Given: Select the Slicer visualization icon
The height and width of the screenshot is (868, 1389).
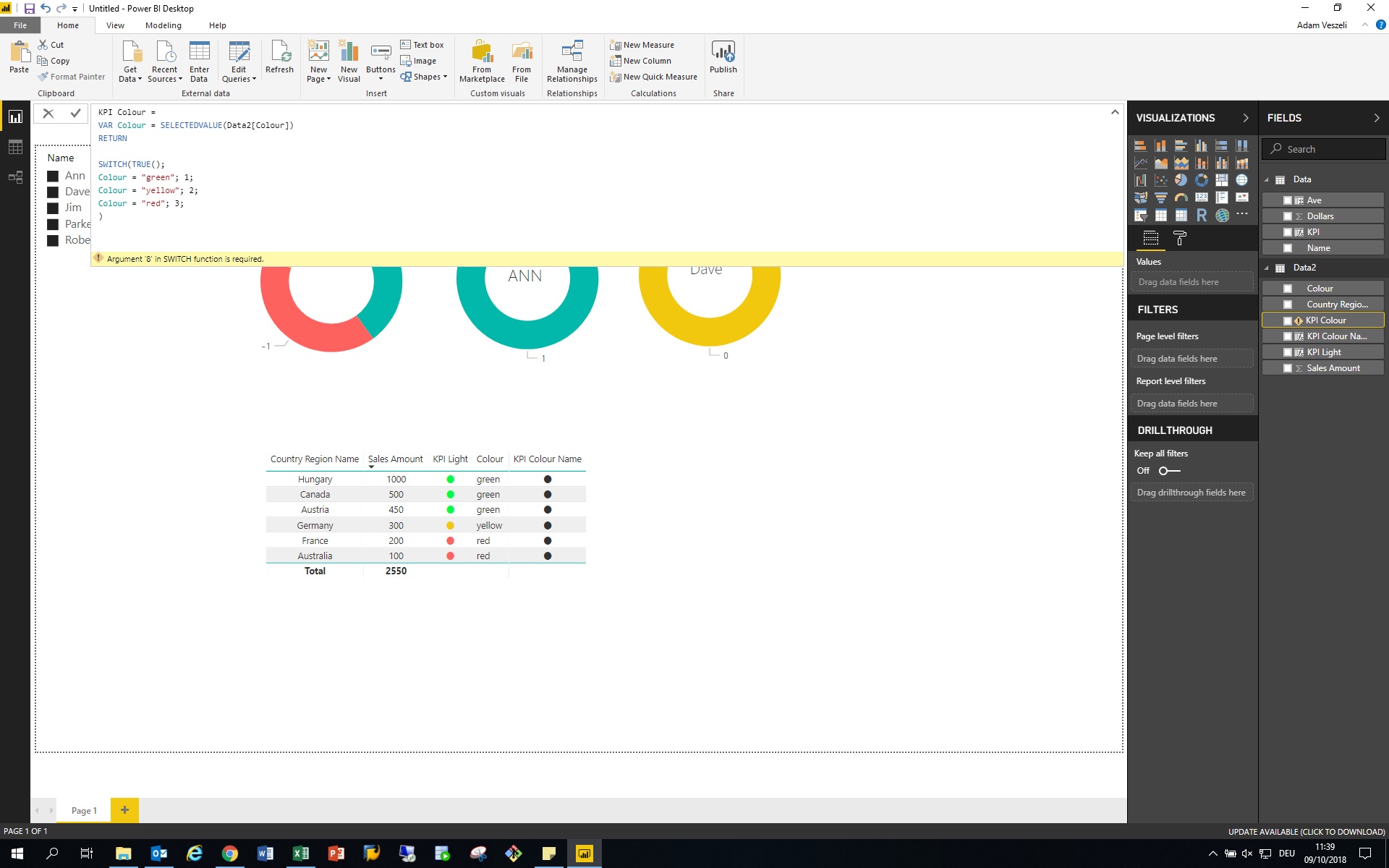Looking at the screenshot, I should pos(1140,215).
